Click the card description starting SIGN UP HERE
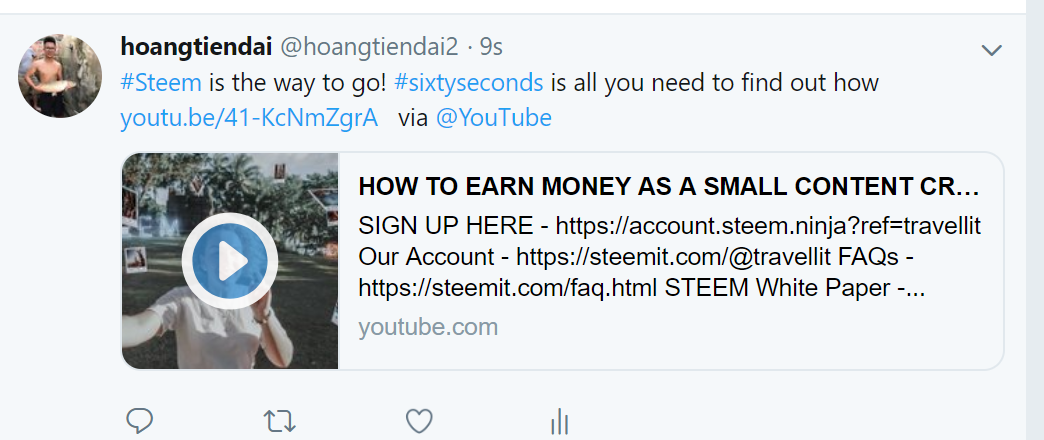The height and width of the screenshot is (440, 1044). 670,257
